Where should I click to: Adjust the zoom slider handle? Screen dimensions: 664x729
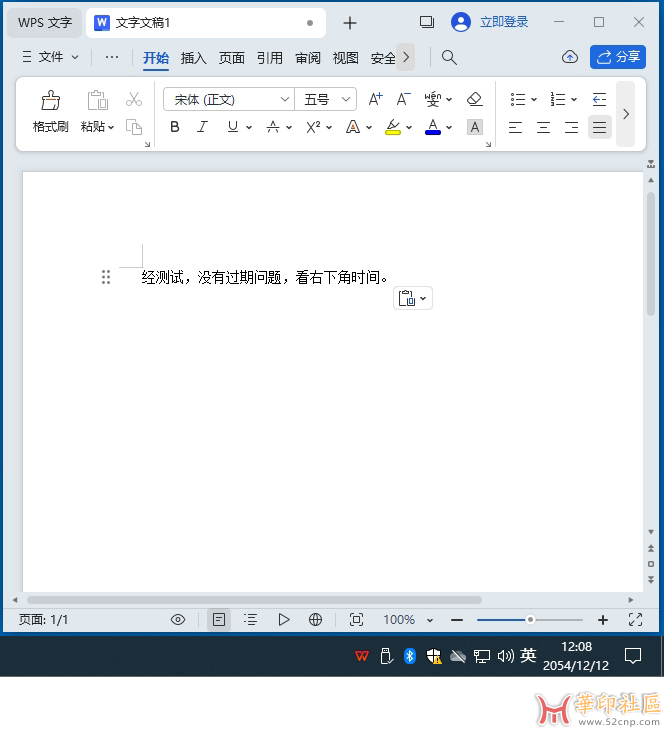point(530,620)
